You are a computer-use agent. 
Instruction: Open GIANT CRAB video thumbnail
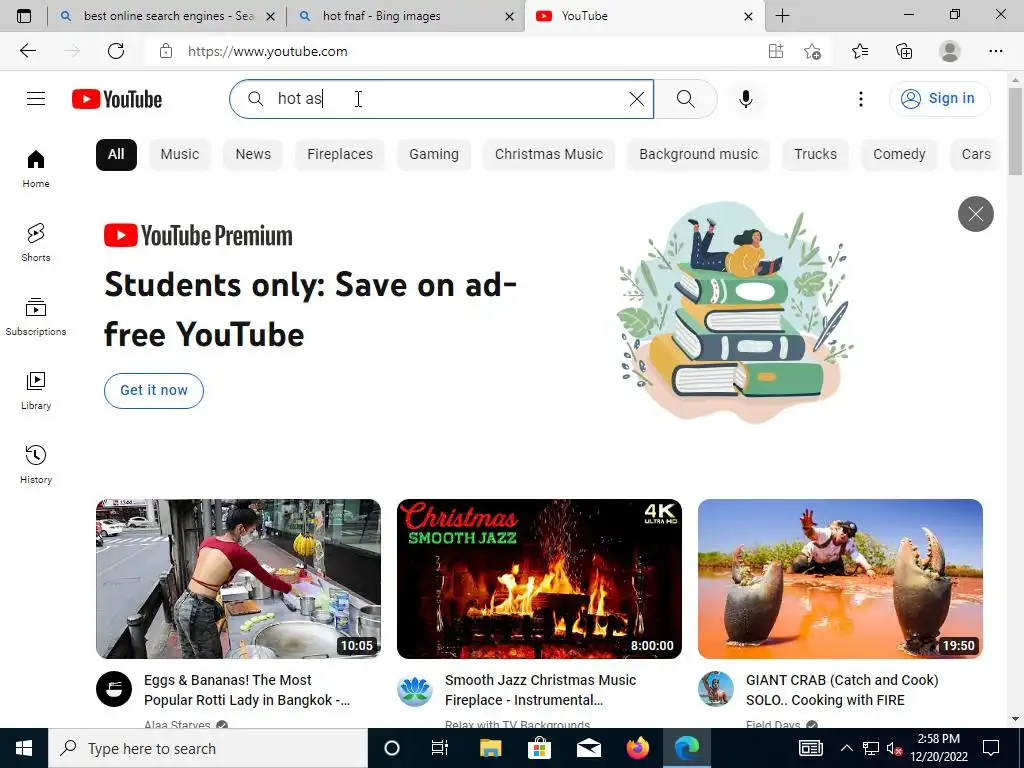click(x=840, y=579)
